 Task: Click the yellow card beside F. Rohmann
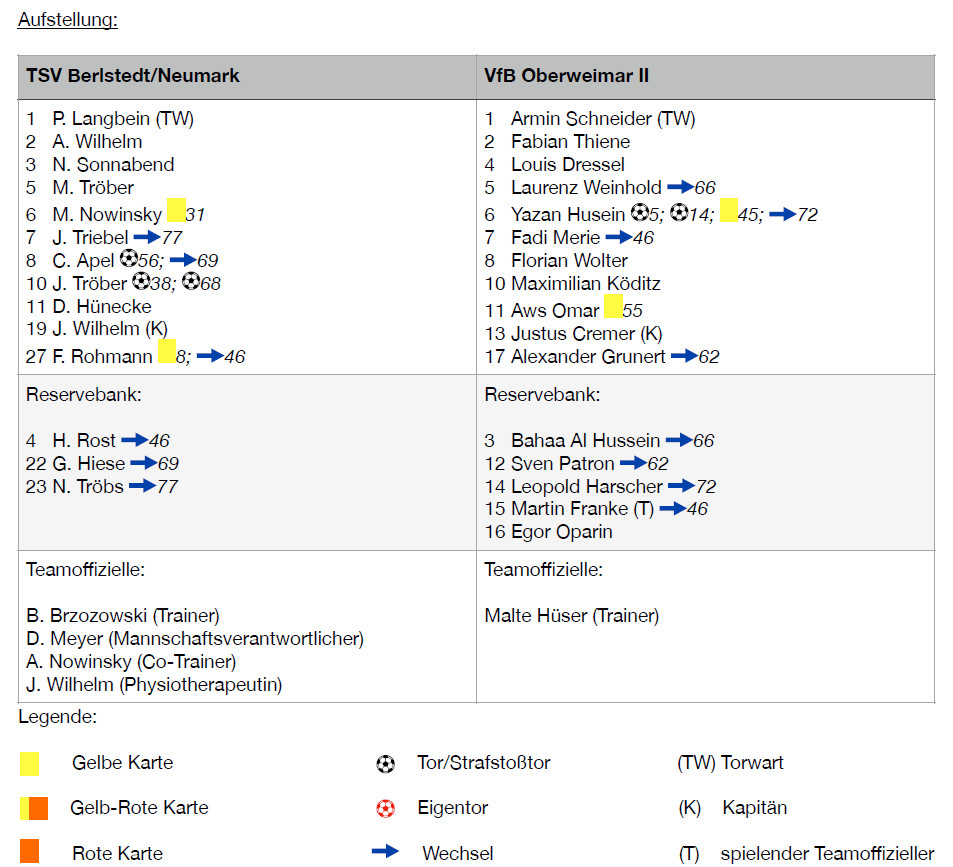167,353
